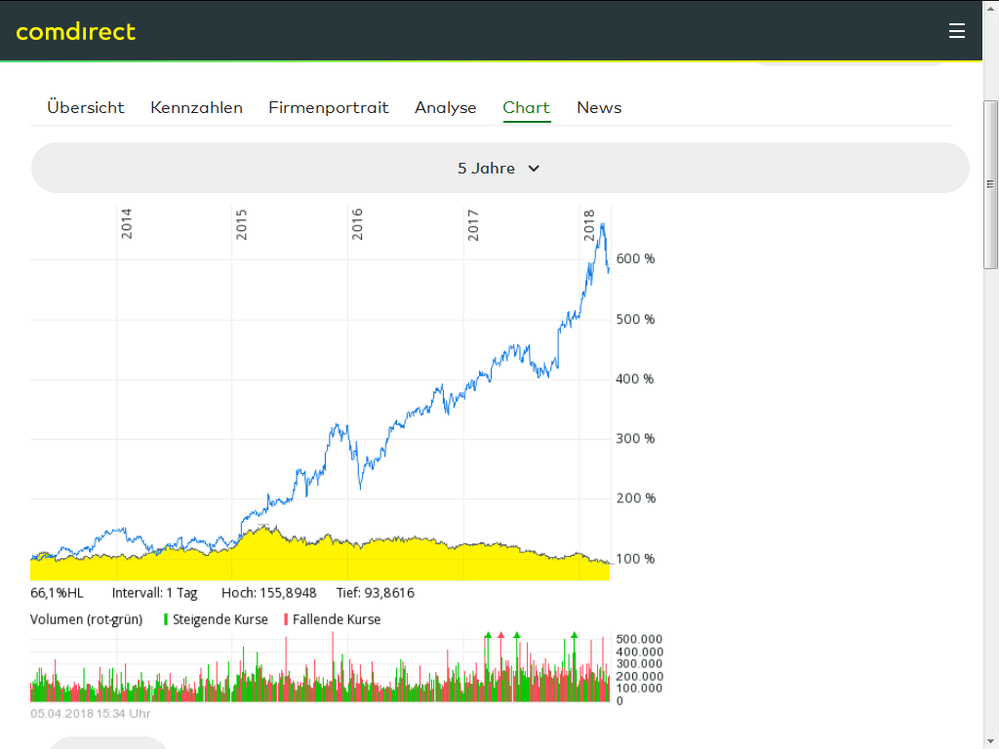This screenshot has width=999, height=749.
Task: Click the comdirect logo
Action: tap(76, 31)
